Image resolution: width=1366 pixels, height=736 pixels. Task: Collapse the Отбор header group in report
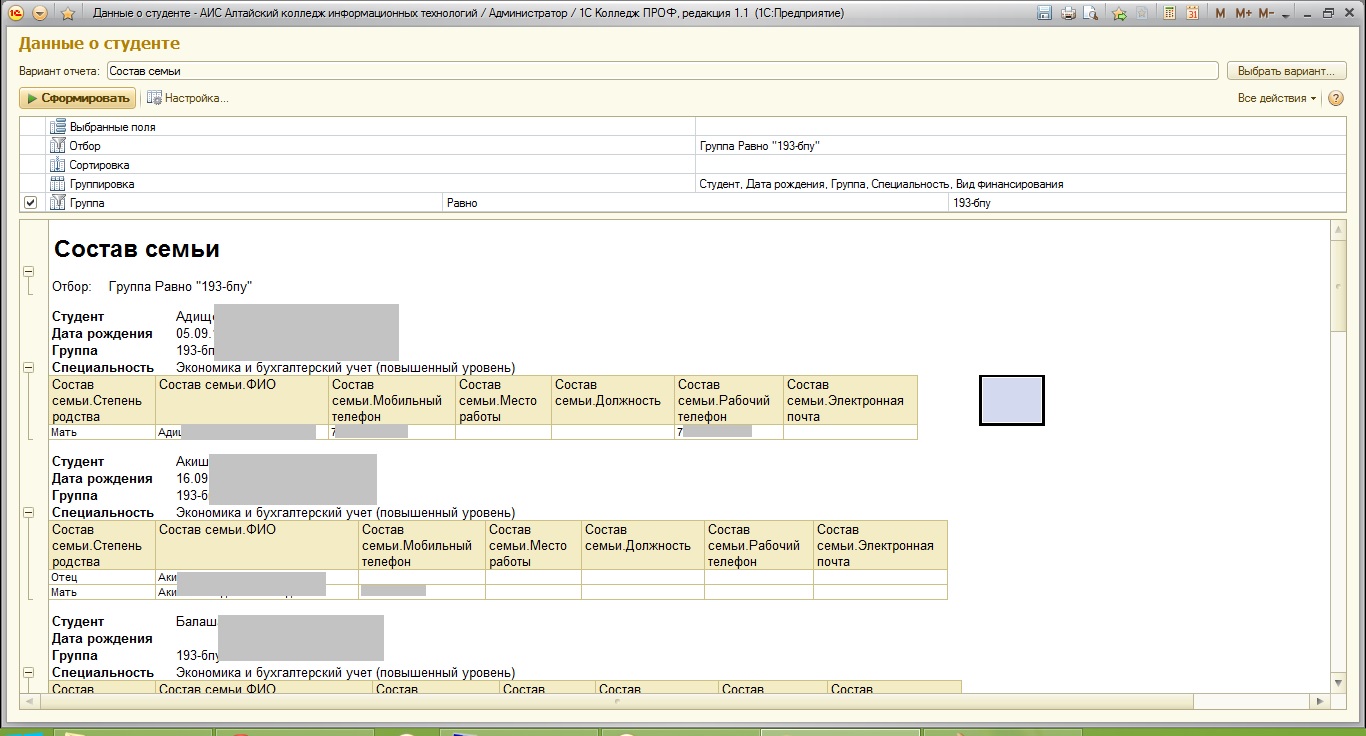28,271
